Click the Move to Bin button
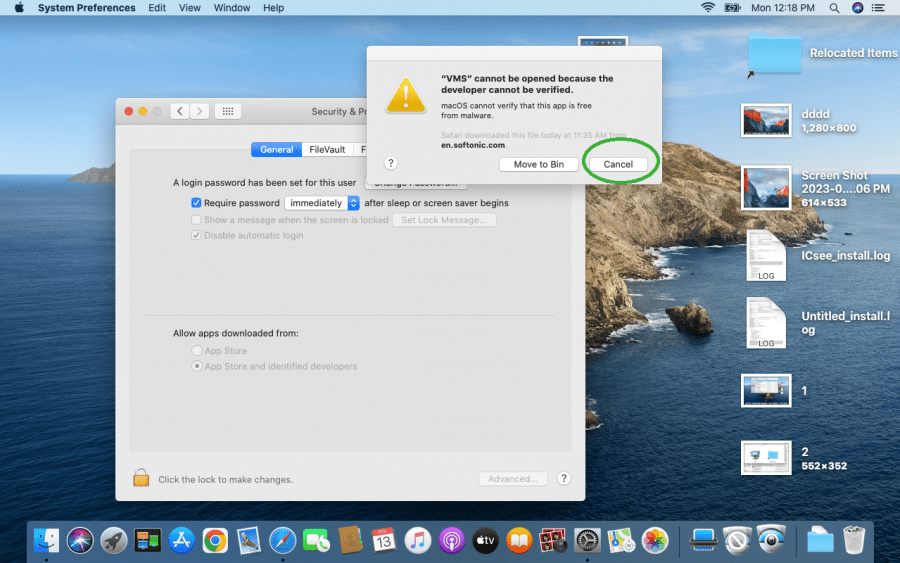 click(538, 164)
